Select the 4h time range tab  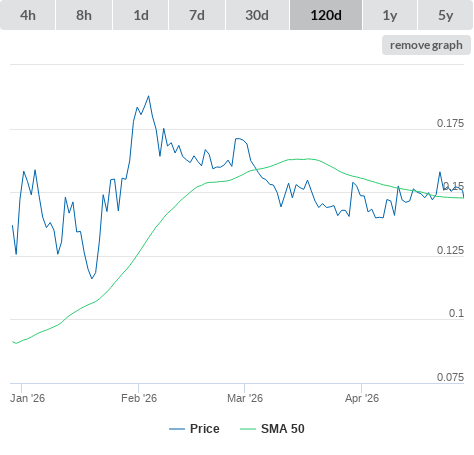click(x=28, y=15)
